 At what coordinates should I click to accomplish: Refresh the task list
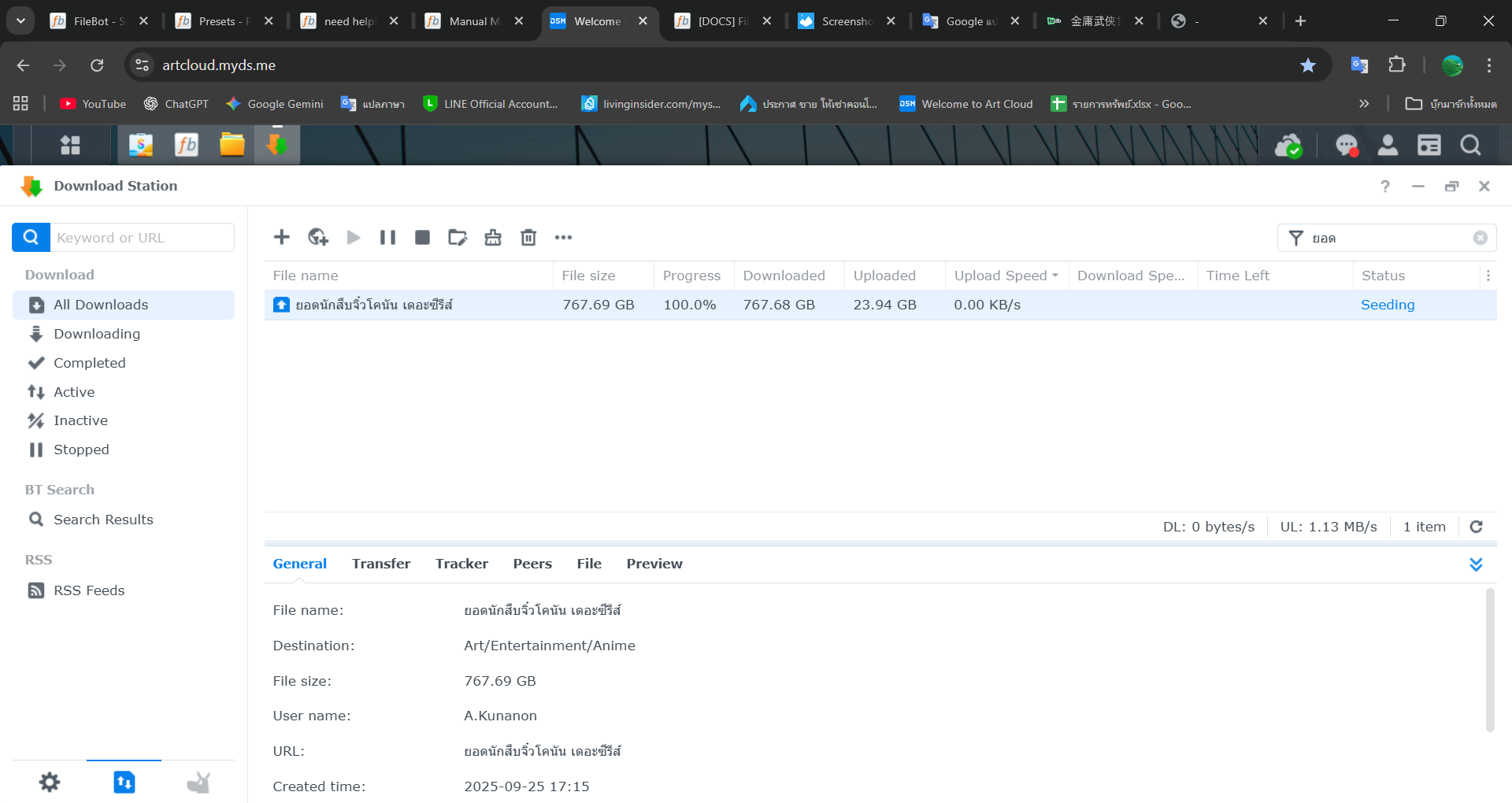tap(1477, 527)
